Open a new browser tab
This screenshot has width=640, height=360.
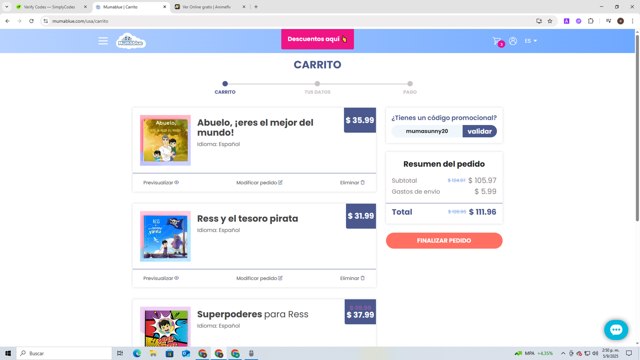click(x=256, y=7)
